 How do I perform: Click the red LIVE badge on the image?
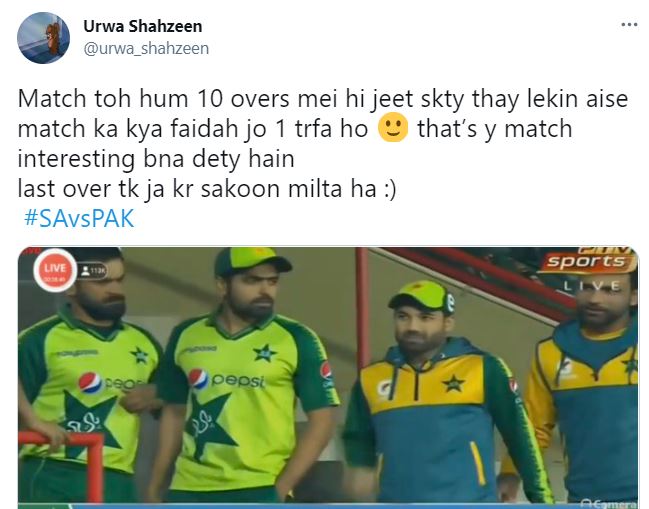[x=55, y=270]
